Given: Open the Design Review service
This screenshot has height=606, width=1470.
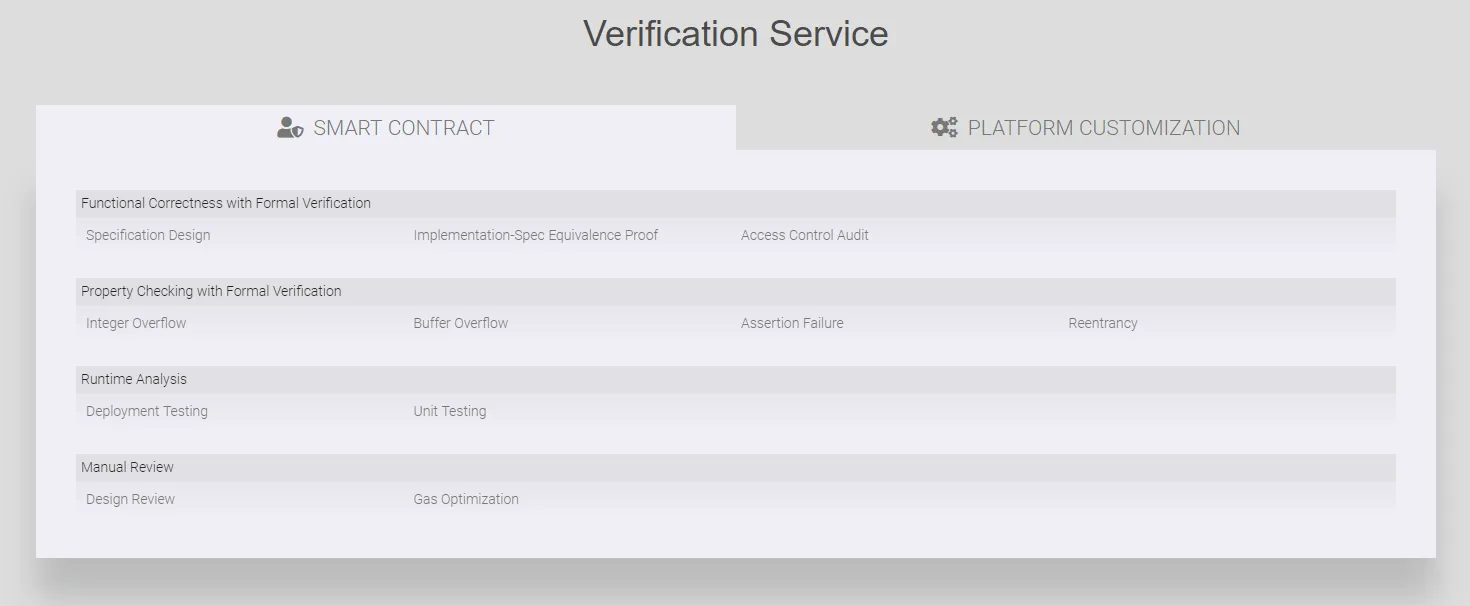Looking at the screenshot, I should click(129, 498).
